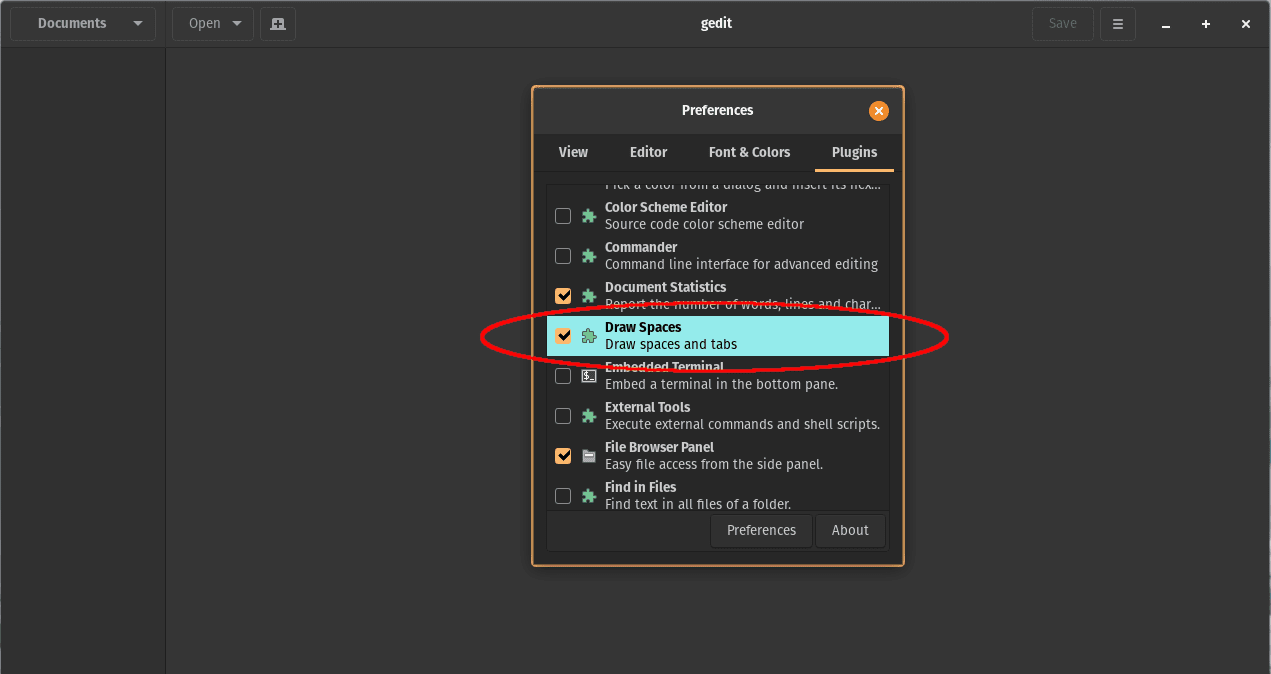Switch to the View tab

[573, 152]
